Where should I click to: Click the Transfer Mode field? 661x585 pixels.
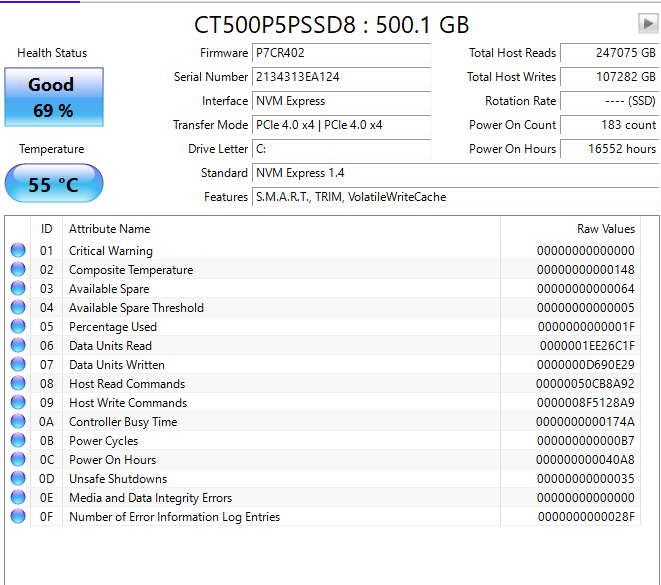click(341, 125)
